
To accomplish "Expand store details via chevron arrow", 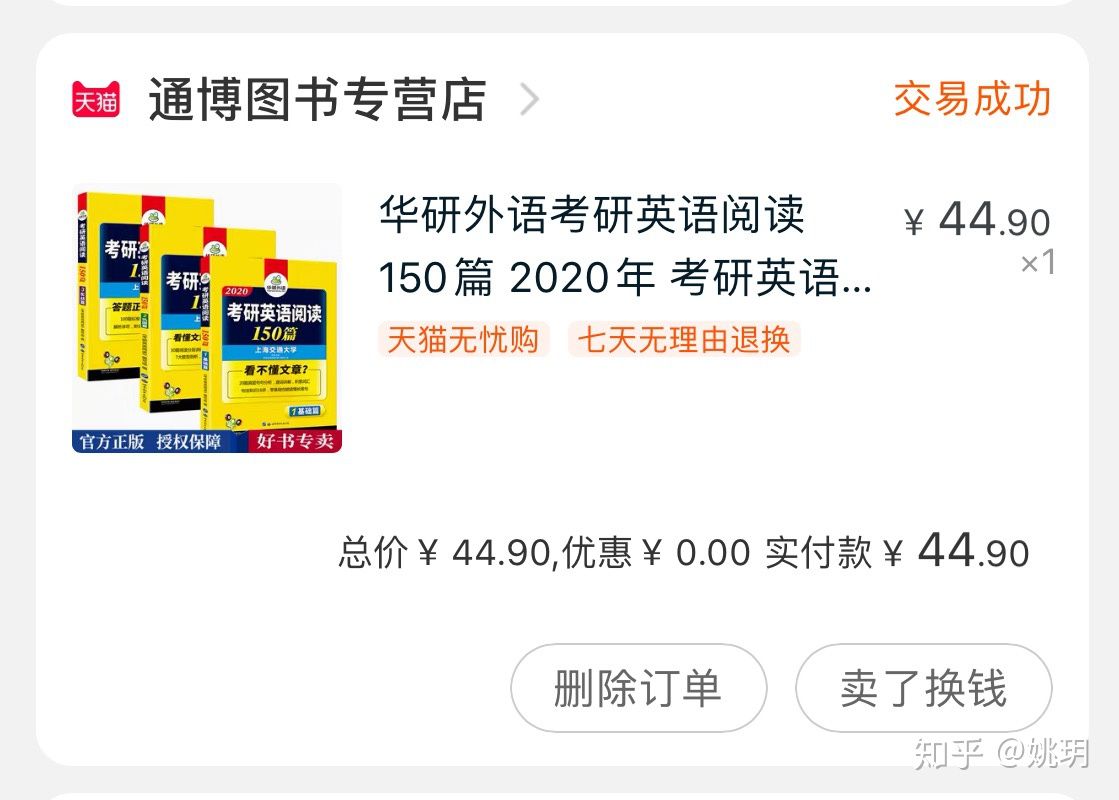I will coord(529,100).
